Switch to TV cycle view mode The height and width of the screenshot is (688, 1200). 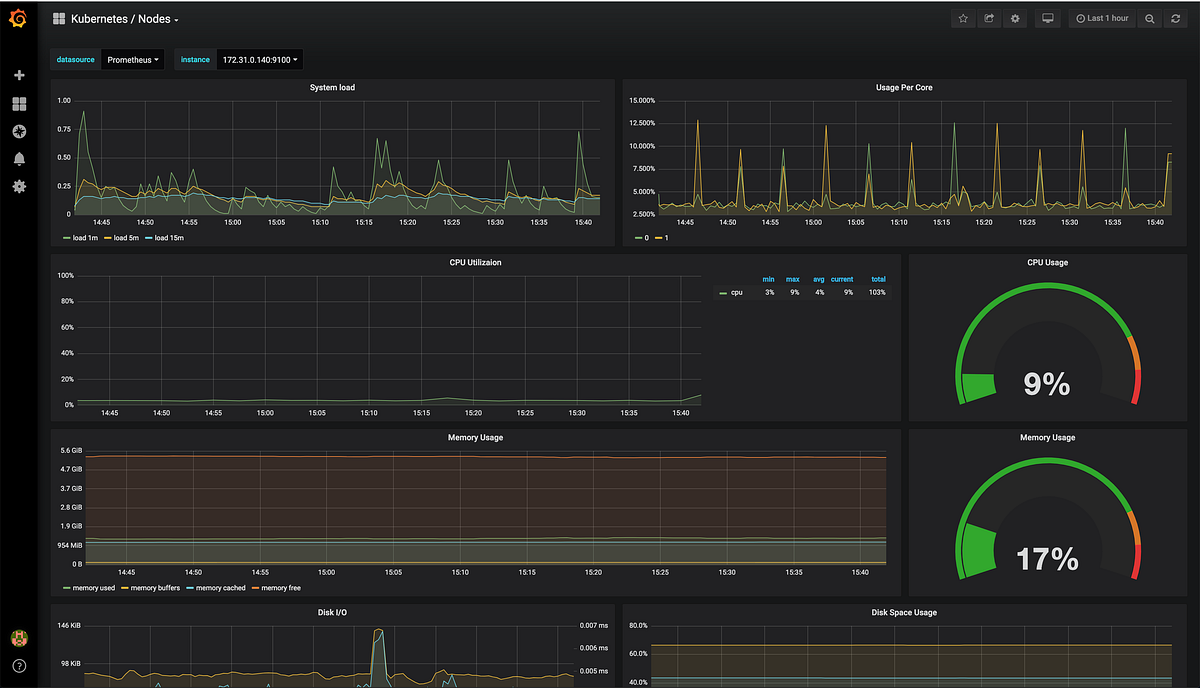[1048, 19]
